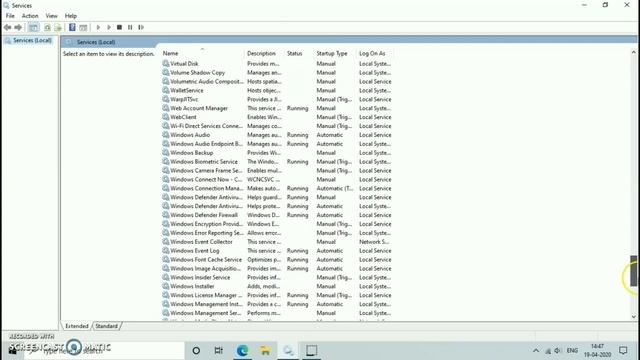Click gear icon beside Windows Image Acquisition
This screenshot has width=640, height=360.
pyautogui.click(x=165, y=268)
